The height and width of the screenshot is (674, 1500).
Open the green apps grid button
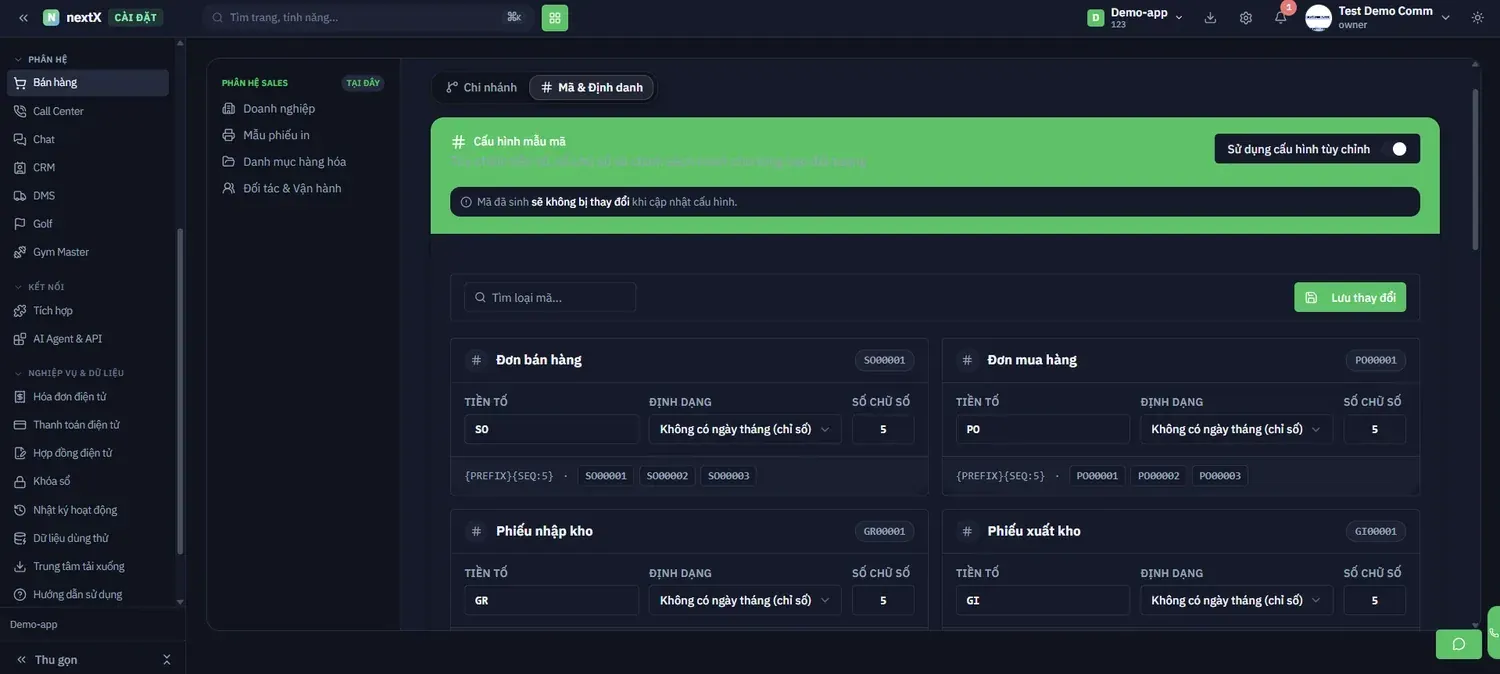pyautogui.click(x=555, y=17)
